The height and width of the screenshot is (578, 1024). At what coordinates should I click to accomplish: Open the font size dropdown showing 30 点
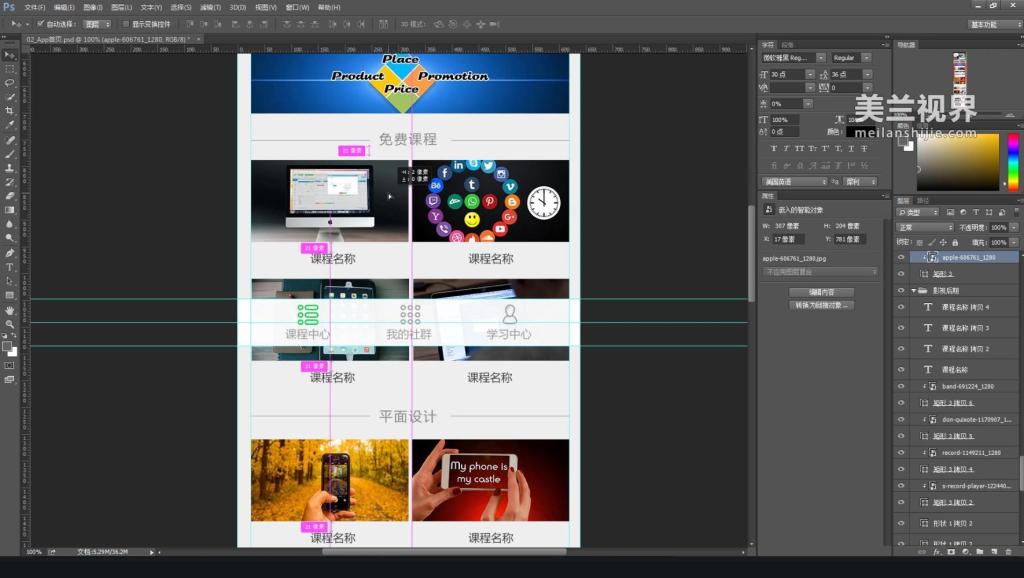[x=810, y=74]
